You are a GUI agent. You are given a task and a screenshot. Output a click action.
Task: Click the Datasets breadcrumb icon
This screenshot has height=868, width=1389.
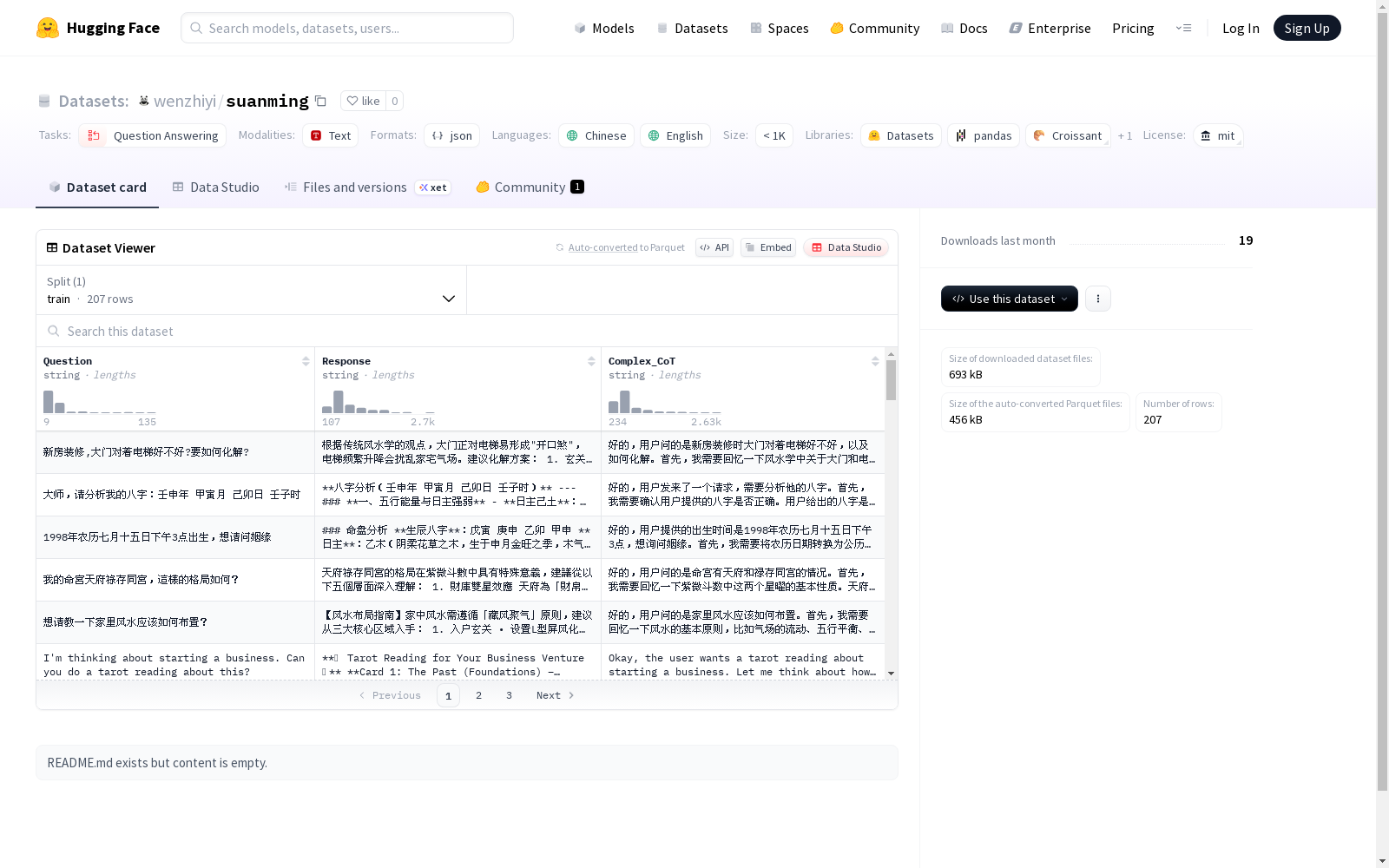(44, 101)
